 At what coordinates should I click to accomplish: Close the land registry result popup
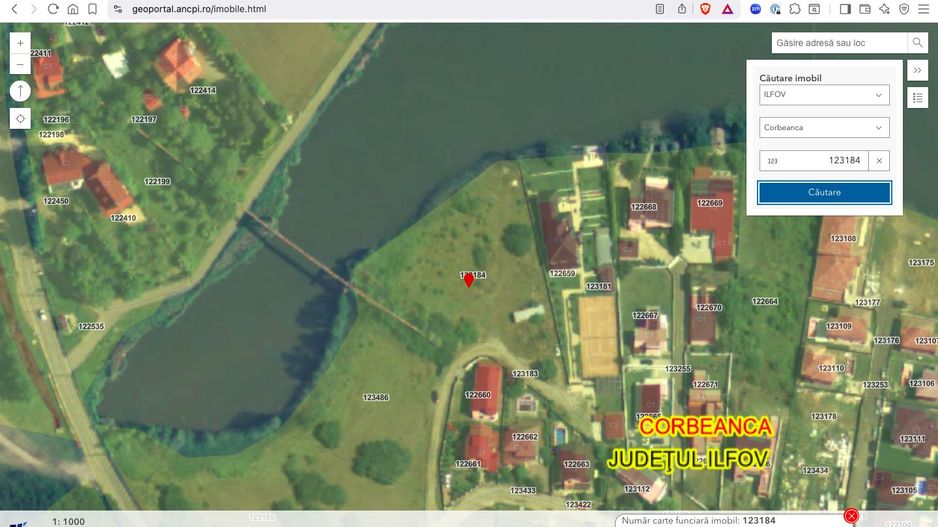[x=851, y=516]
